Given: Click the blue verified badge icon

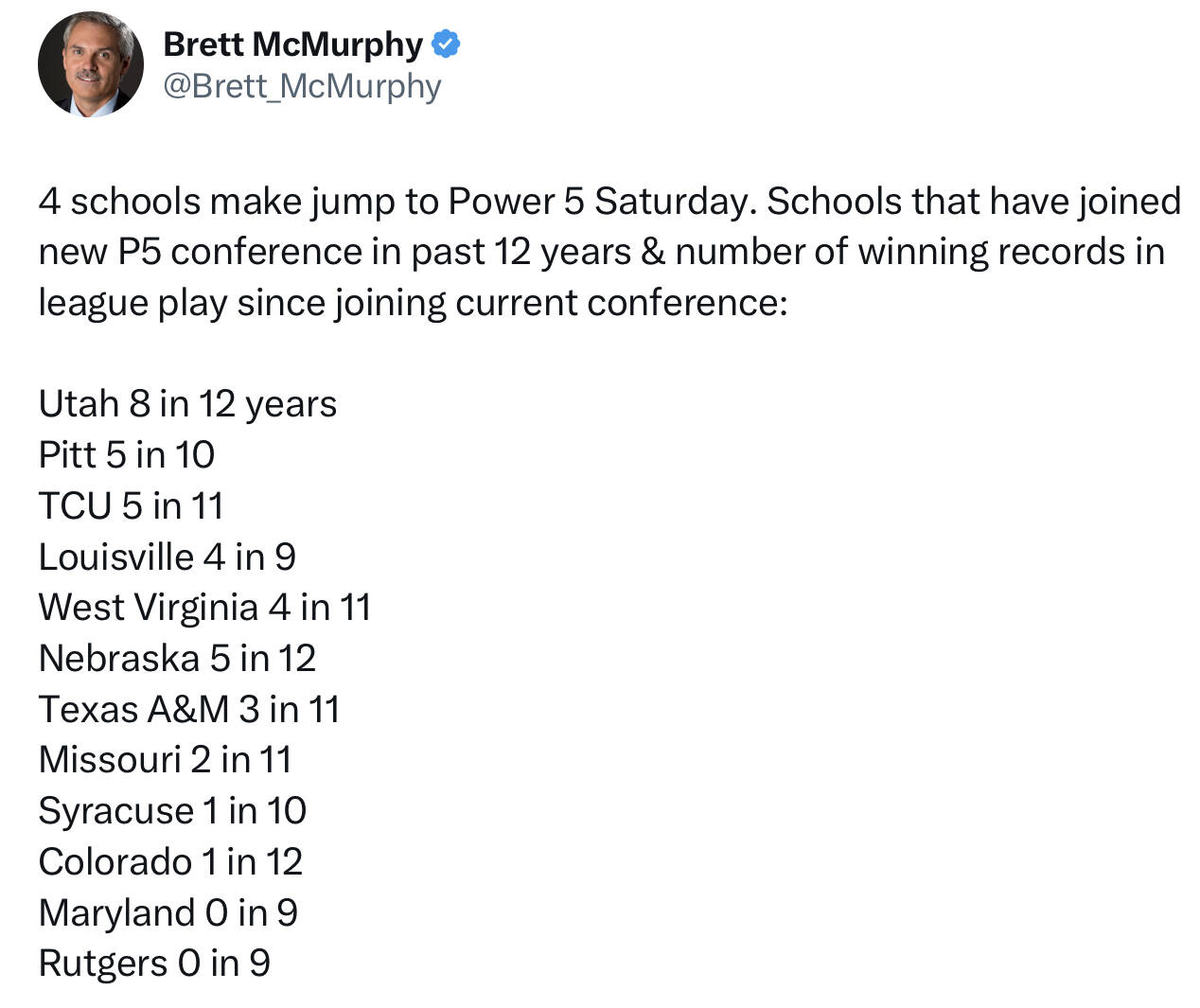Looking at the screenshot, I should (447, 44).
